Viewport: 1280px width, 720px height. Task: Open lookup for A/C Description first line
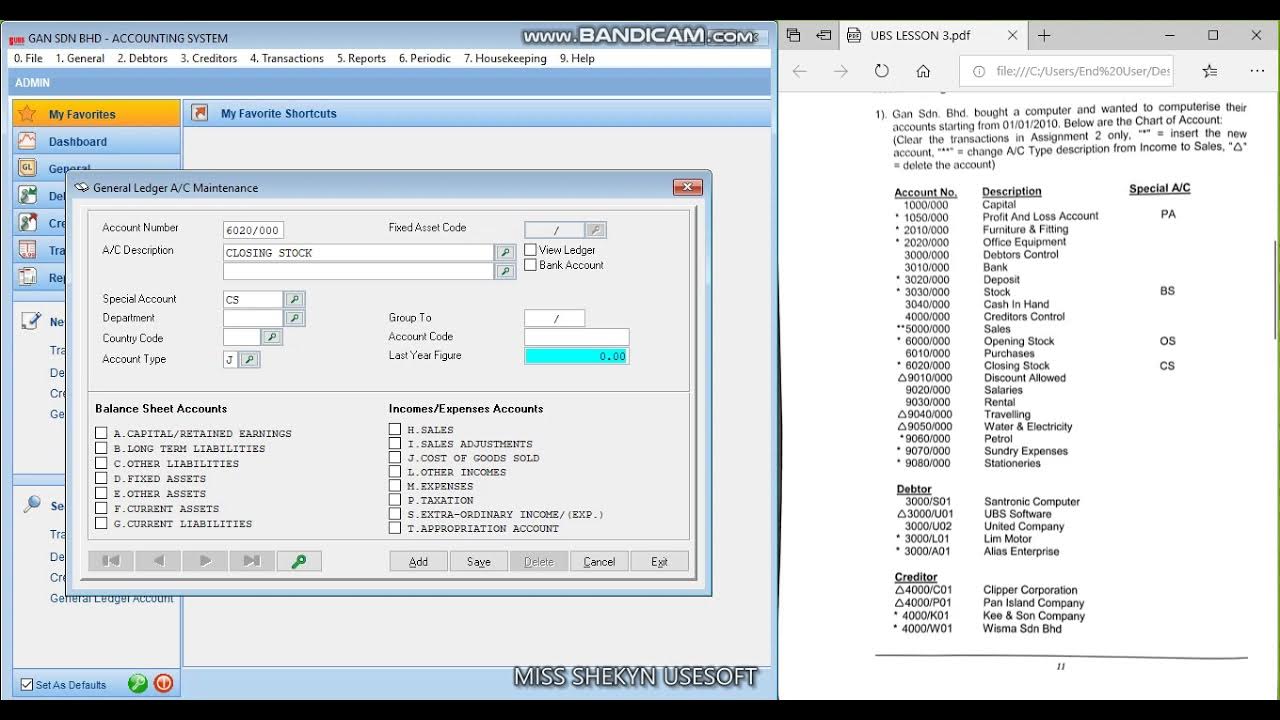[506, 253]
